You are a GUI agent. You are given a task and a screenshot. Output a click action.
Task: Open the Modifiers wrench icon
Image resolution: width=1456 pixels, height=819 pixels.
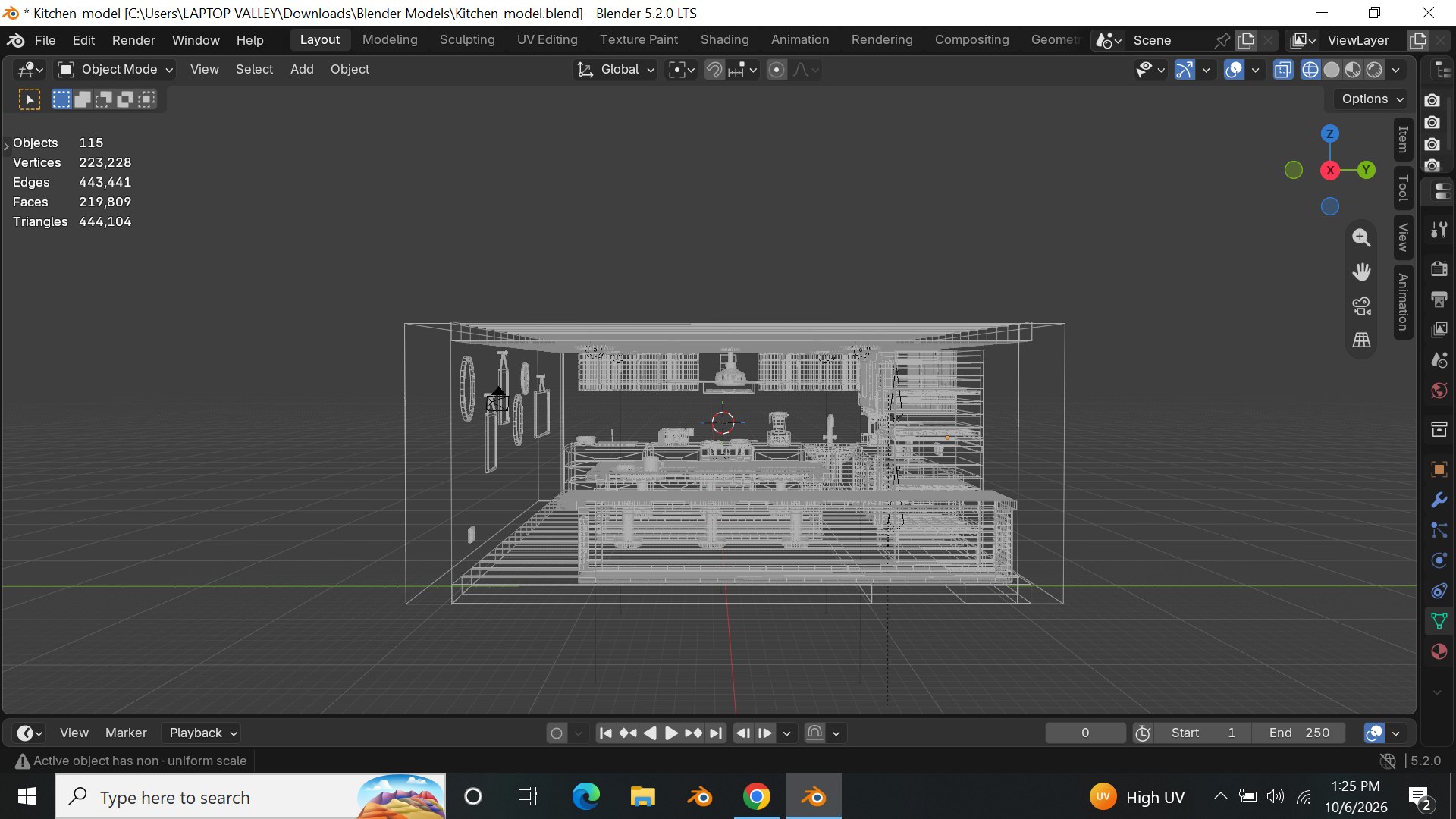tap(1439, 500)
